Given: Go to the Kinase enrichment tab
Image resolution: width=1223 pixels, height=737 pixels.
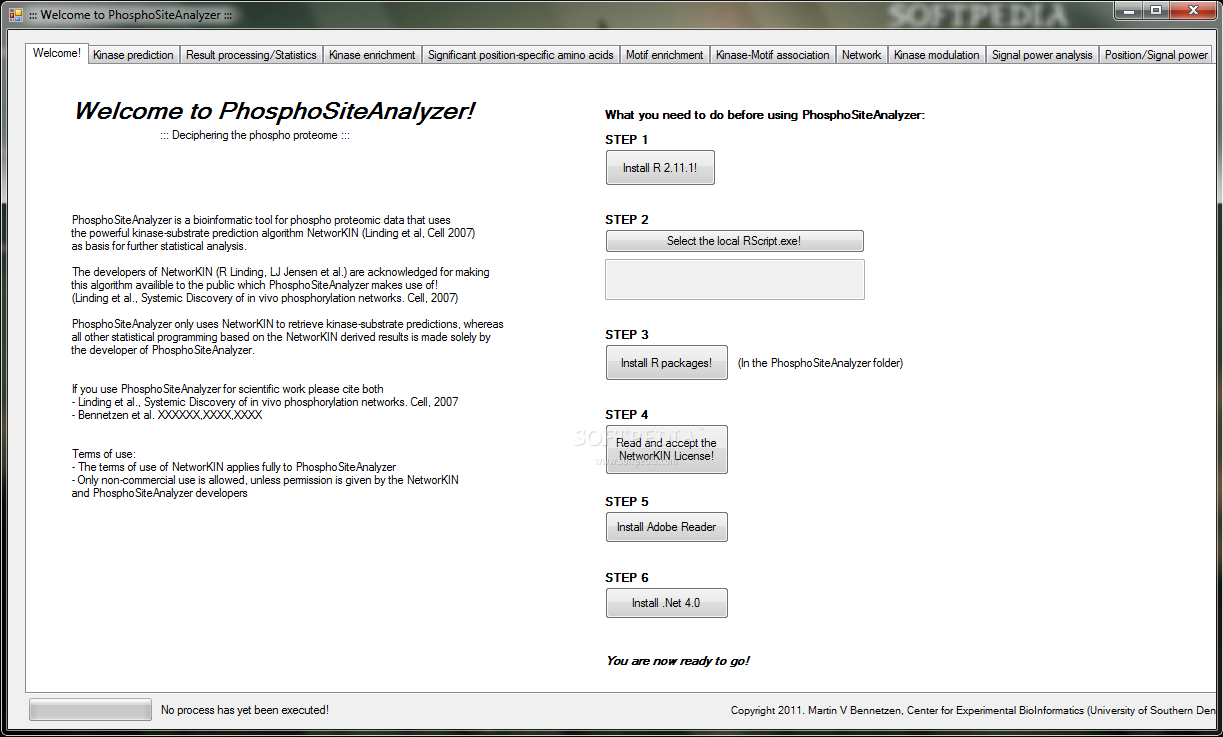Looking at the screenshot, I should [x=372, y=55].
